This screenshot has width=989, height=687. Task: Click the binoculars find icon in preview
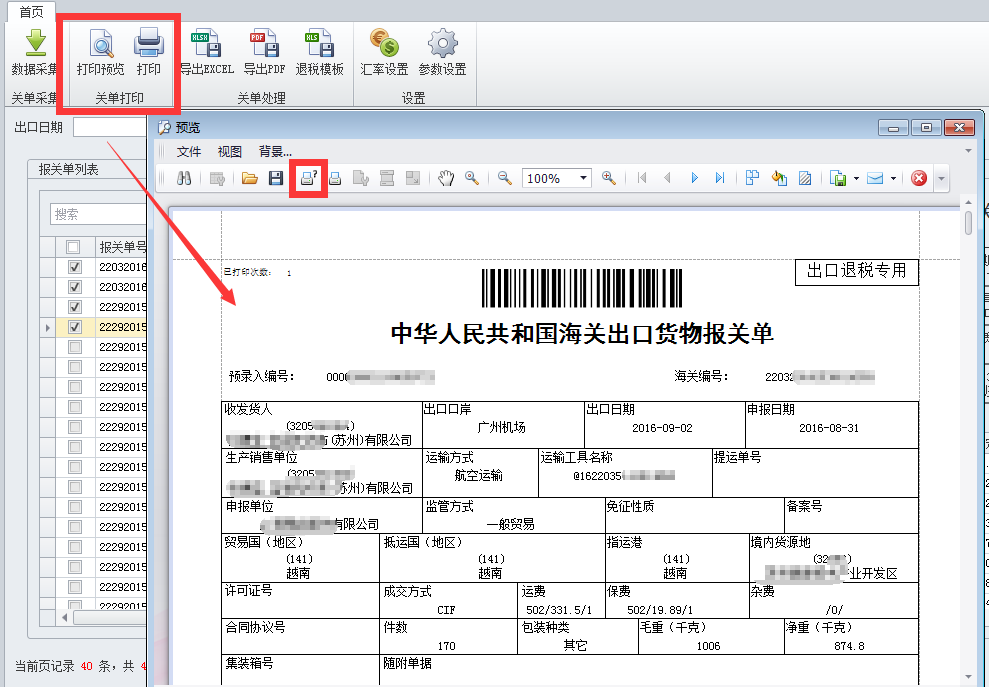pyautogui.click(x=185, y=178)
